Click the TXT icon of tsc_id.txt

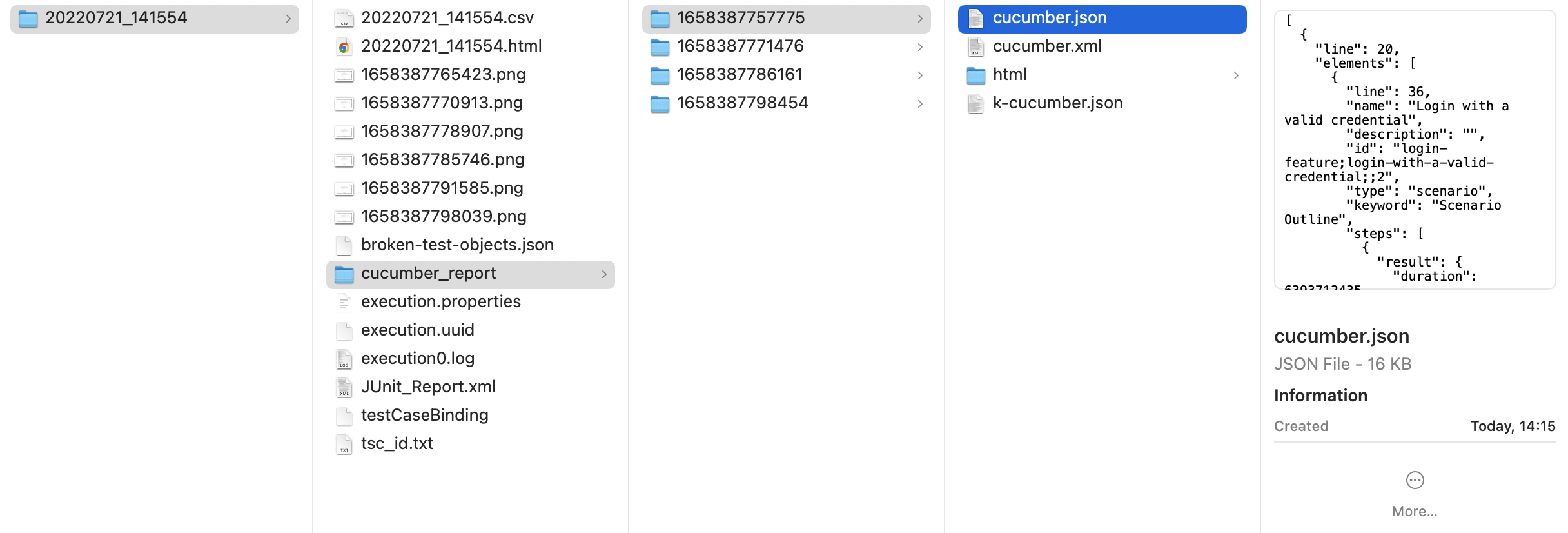(344, 445)
